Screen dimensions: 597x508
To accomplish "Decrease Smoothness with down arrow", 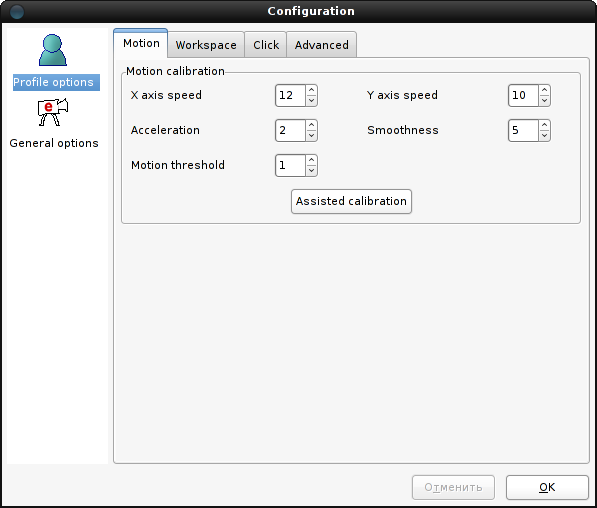I will [544, 136].
